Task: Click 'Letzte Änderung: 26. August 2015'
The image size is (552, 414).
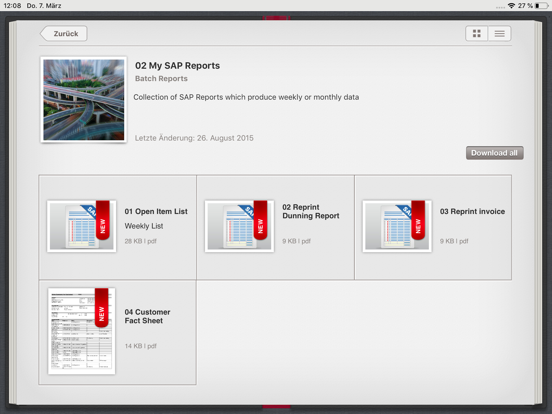Action: 194,138
